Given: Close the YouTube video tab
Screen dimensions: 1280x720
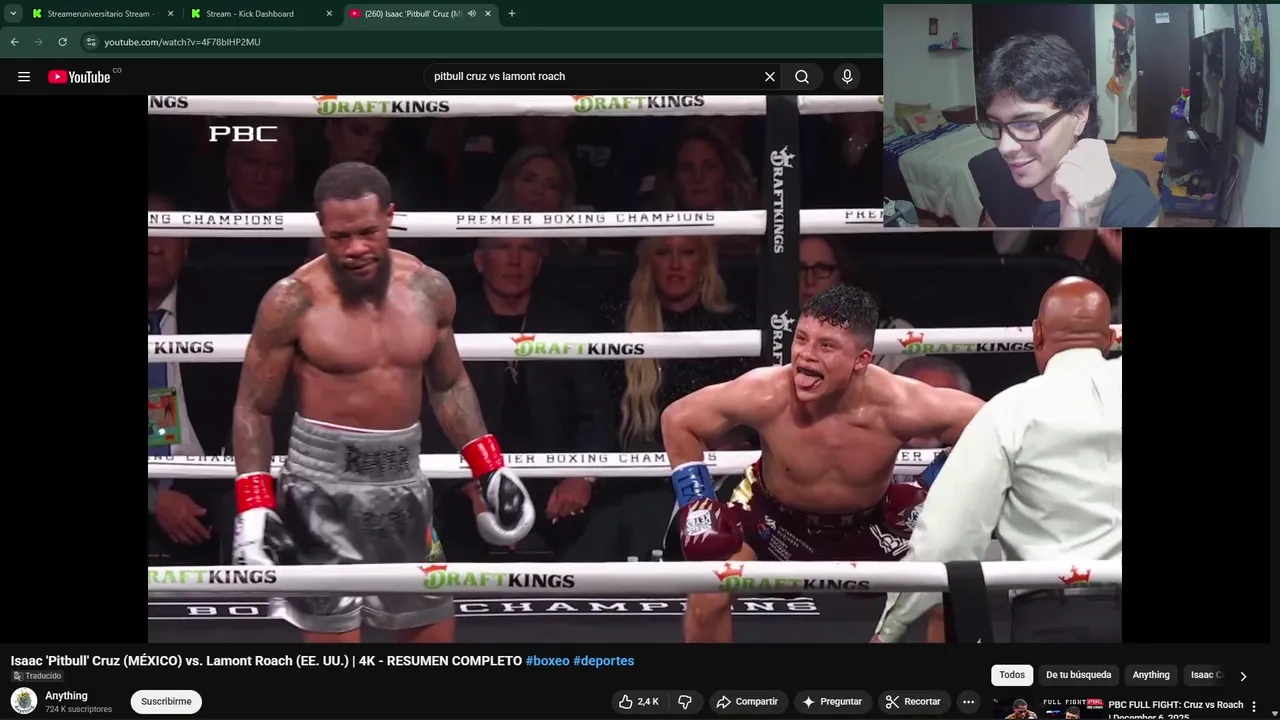Looking at the screenshot, I should coord(488,14).
